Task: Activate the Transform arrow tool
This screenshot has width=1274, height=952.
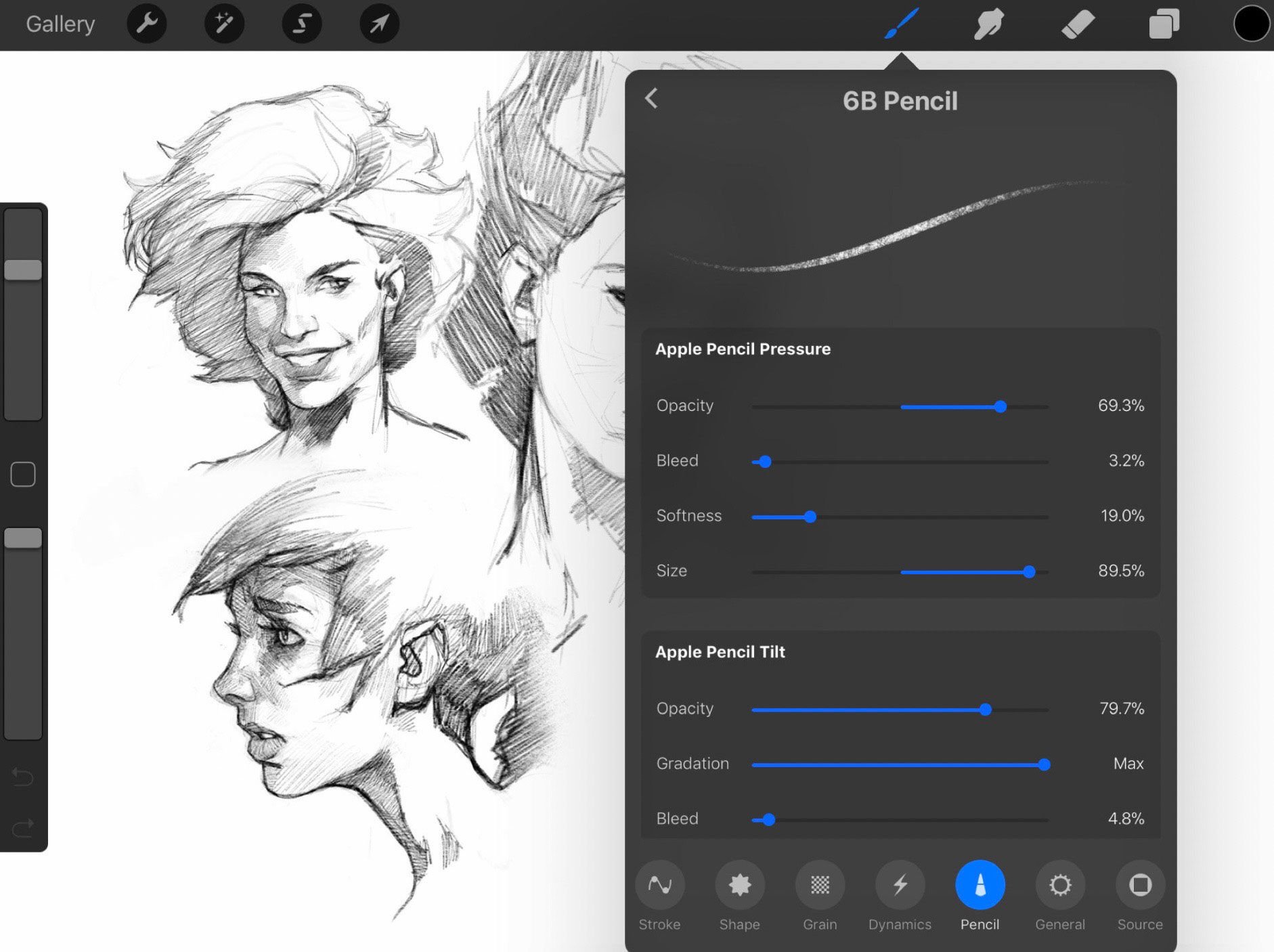Action: click(379, 24)
